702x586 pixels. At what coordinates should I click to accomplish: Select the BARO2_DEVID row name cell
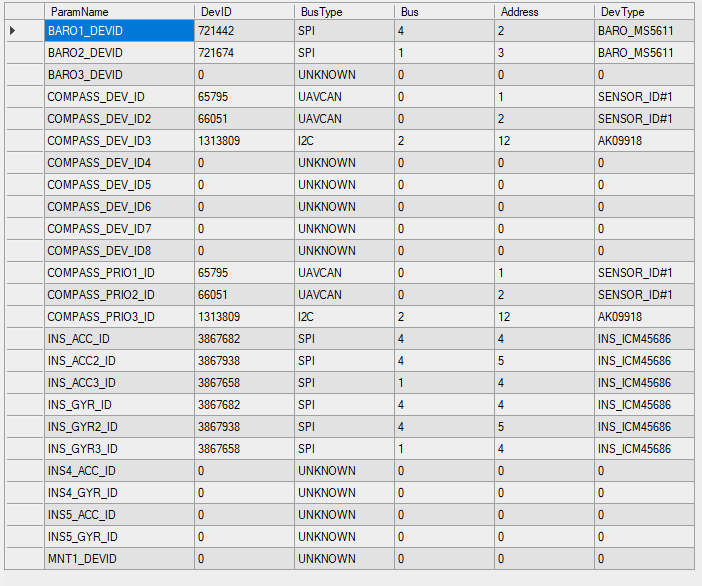118,53
